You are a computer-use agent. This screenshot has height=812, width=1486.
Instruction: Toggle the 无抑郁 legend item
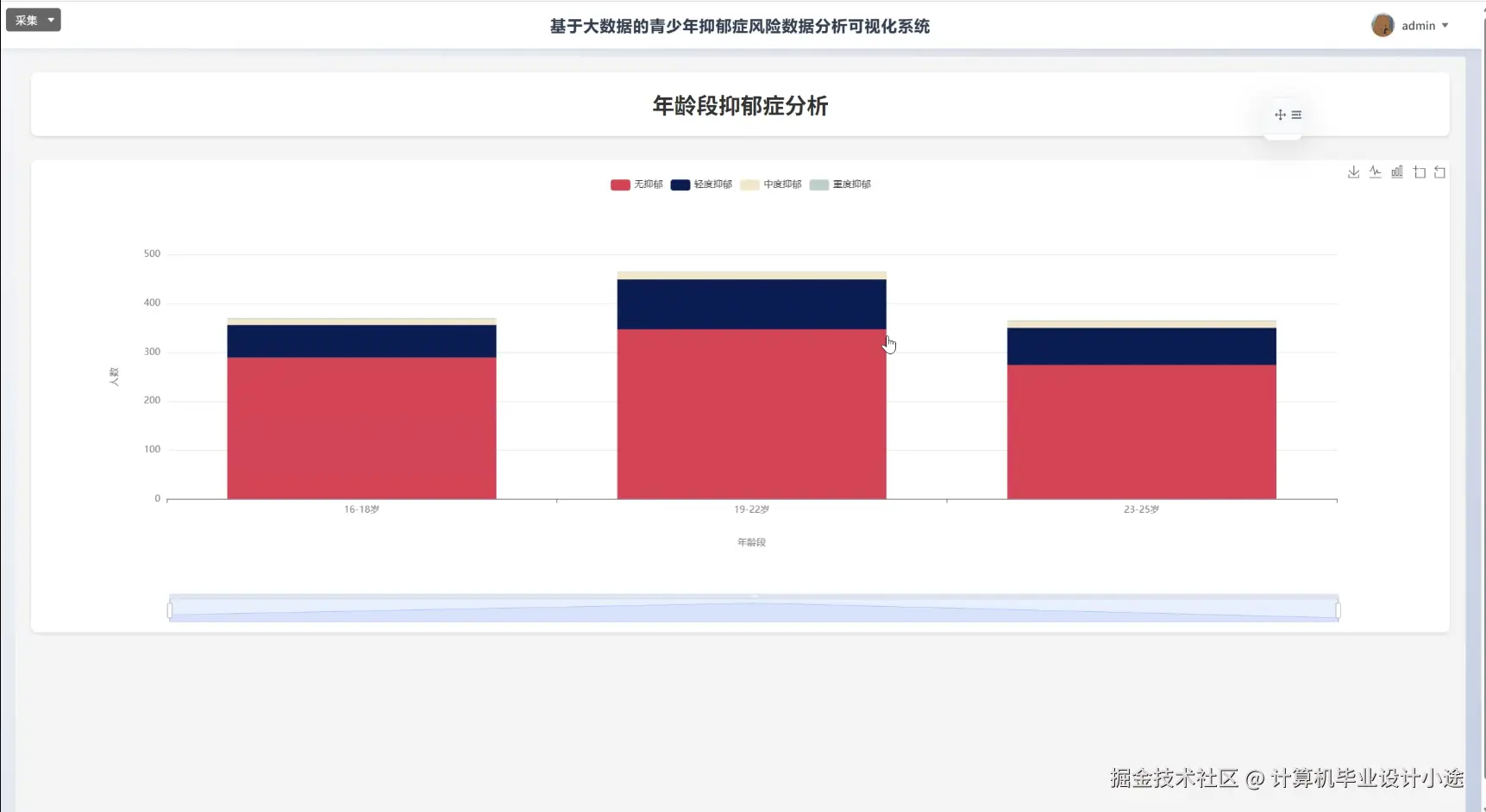pyautogui.click(x=636, y=184)
